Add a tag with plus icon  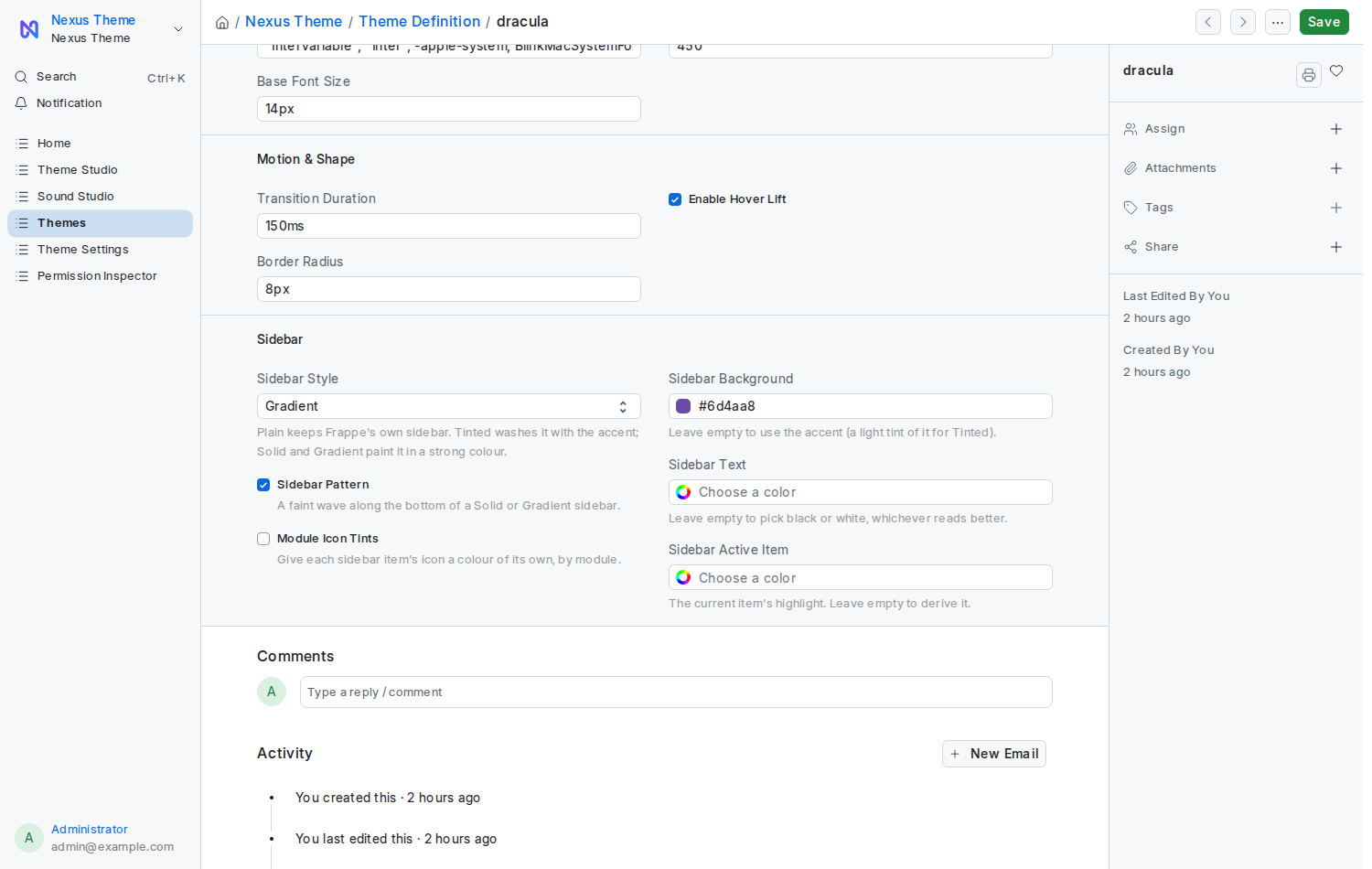coord(1336,208)
